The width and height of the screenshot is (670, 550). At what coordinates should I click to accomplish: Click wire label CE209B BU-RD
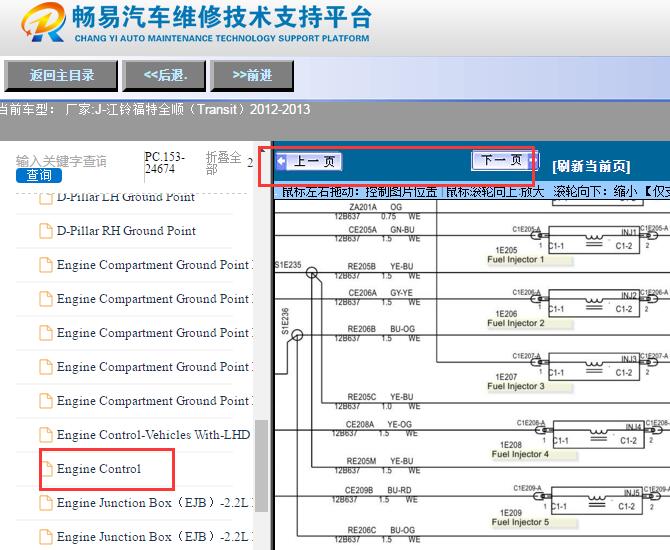click(379, 490)
